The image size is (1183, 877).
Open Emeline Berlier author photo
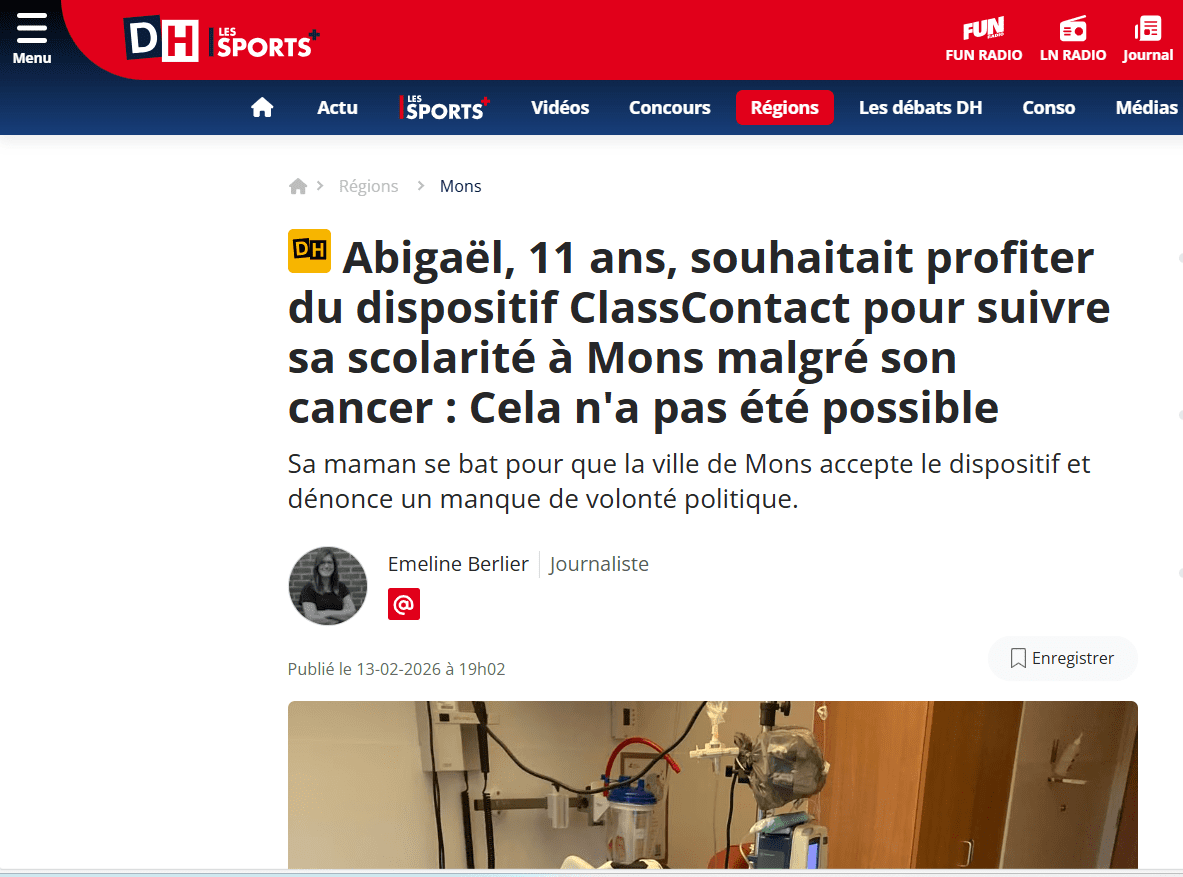click(x=327, y=586)
